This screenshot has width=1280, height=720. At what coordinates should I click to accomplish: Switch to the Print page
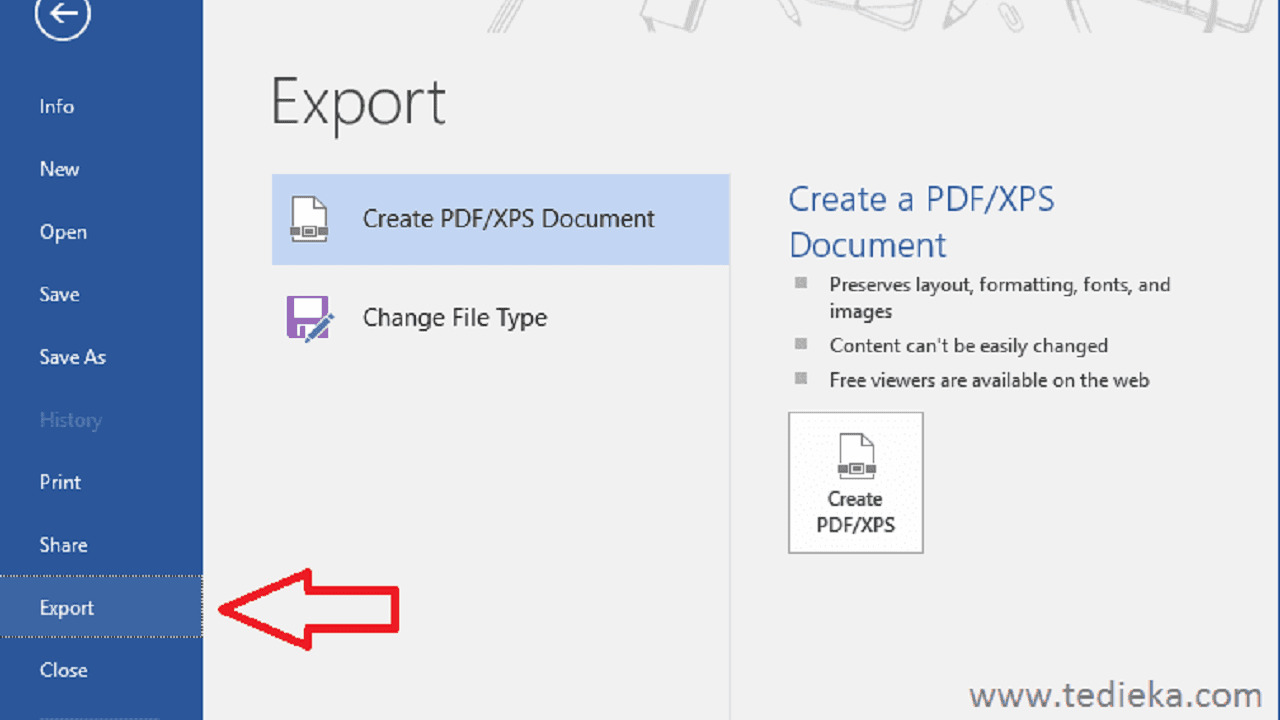[x=59, y=482]
